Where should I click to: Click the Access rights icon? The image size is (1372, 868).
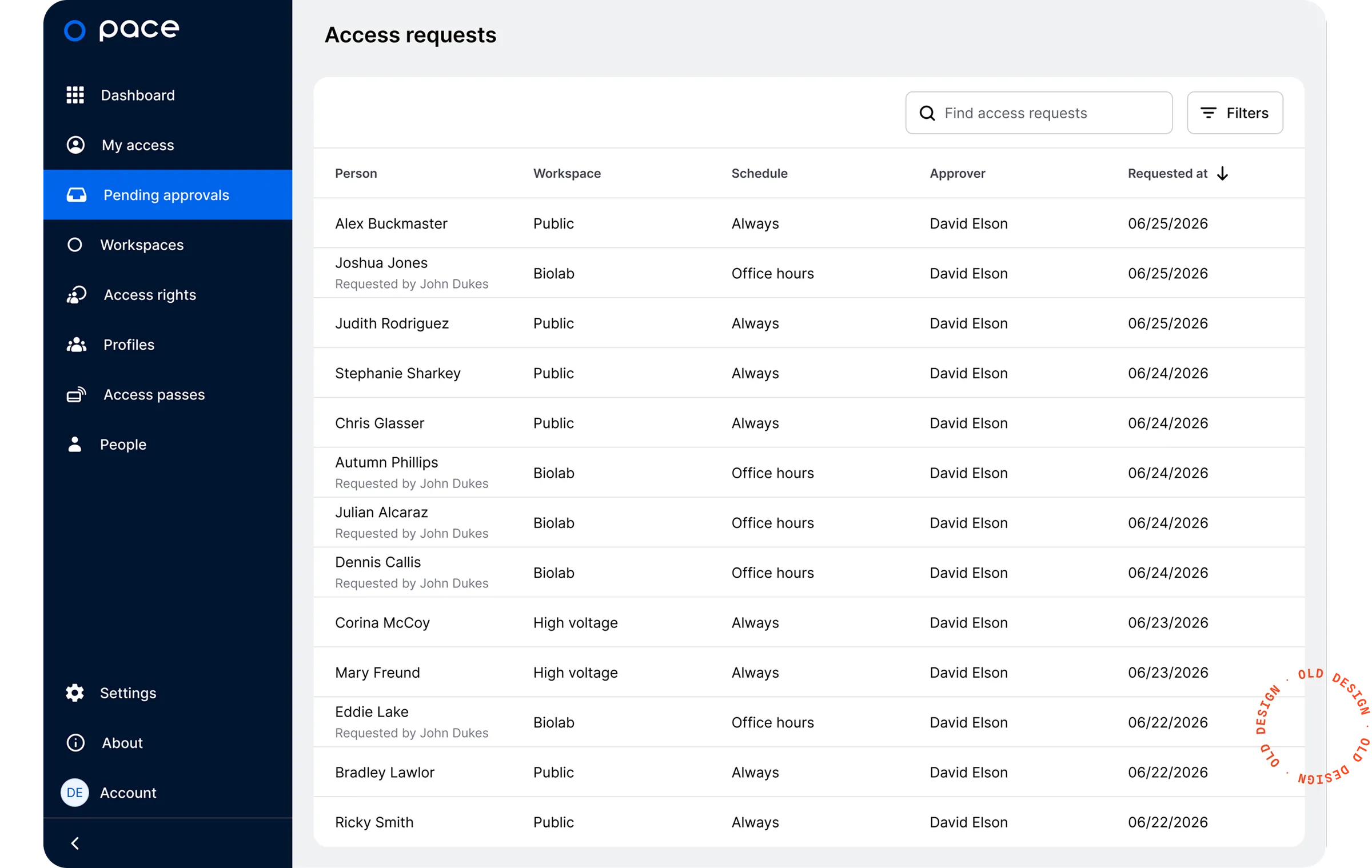point(77,295)
